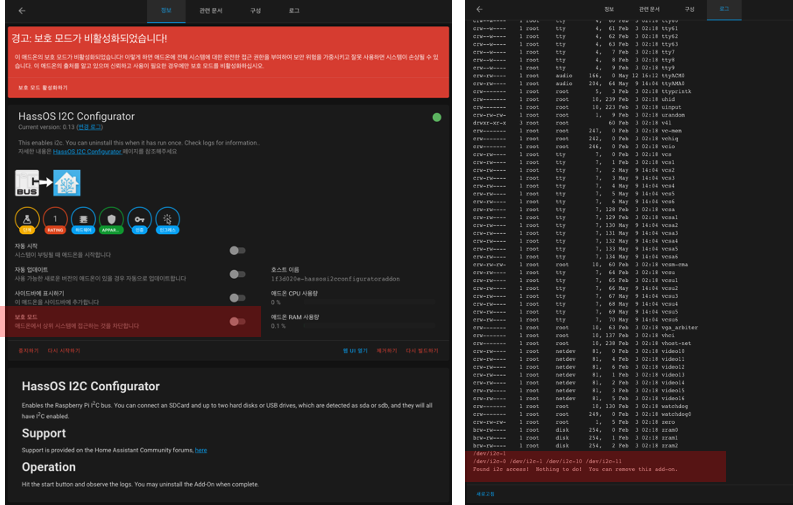Image resolution: width=793 pixels, height=505 pixels.
Task: Click the green AppArmor shield badge
Action: click(111, 220)
